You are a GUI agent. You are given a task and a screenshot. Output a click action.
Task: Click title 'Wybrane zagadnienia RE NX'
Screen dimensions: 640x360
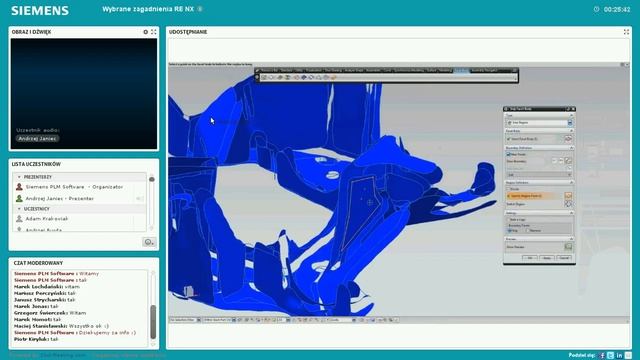pyautogui.click(x=148, y=9)
